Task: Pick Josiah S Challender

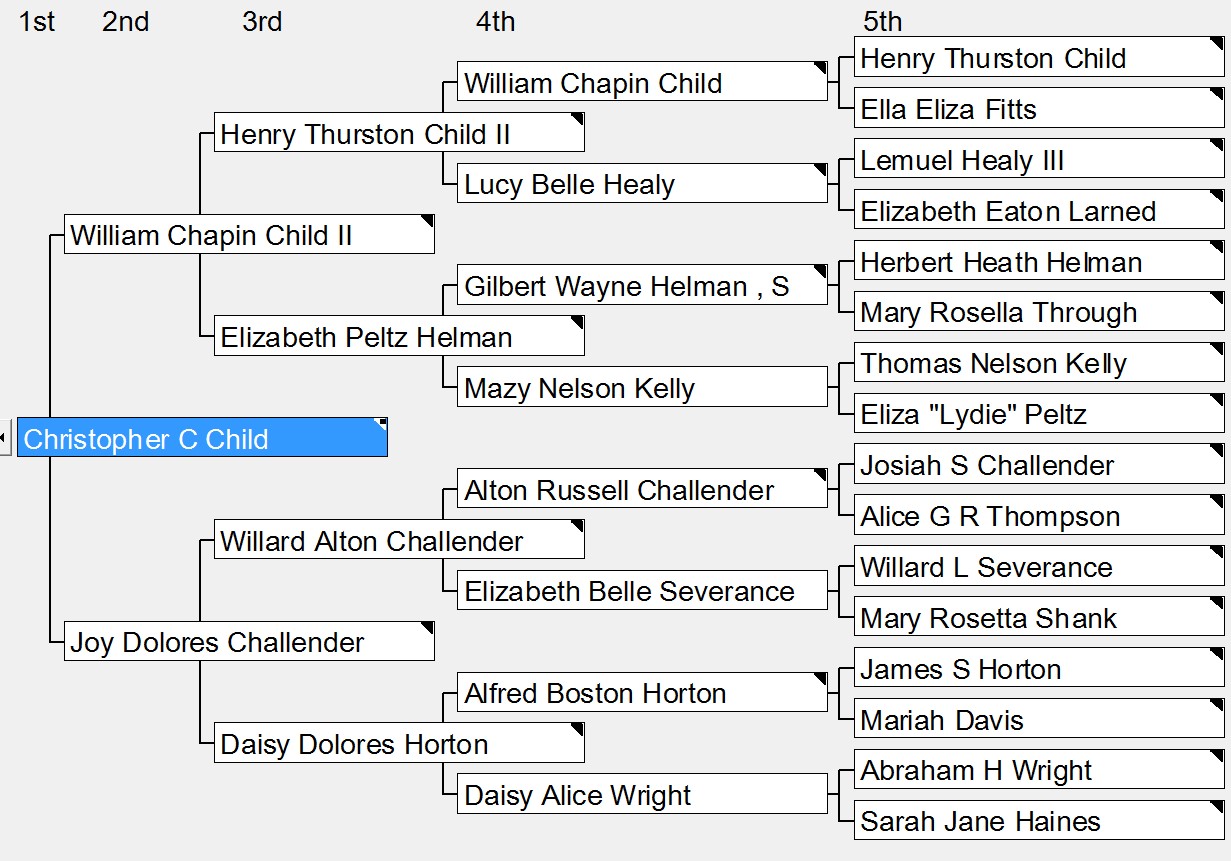Action: pos(1039,464)
